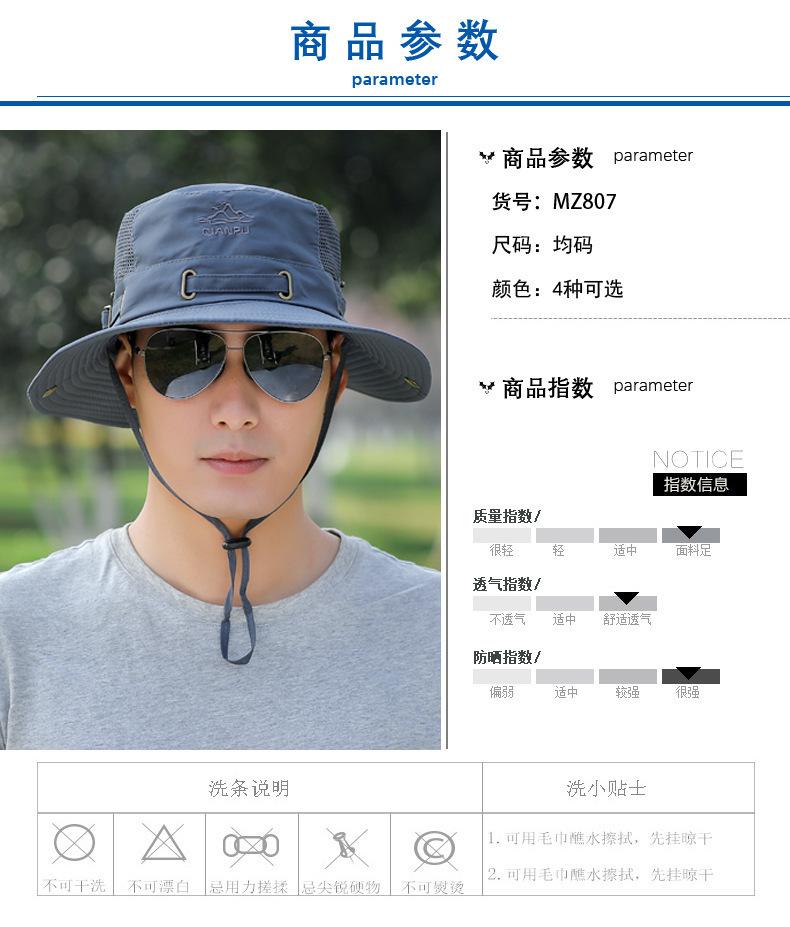
Task: Click the 商品参数 page title
Action: [x=394, y=41]
